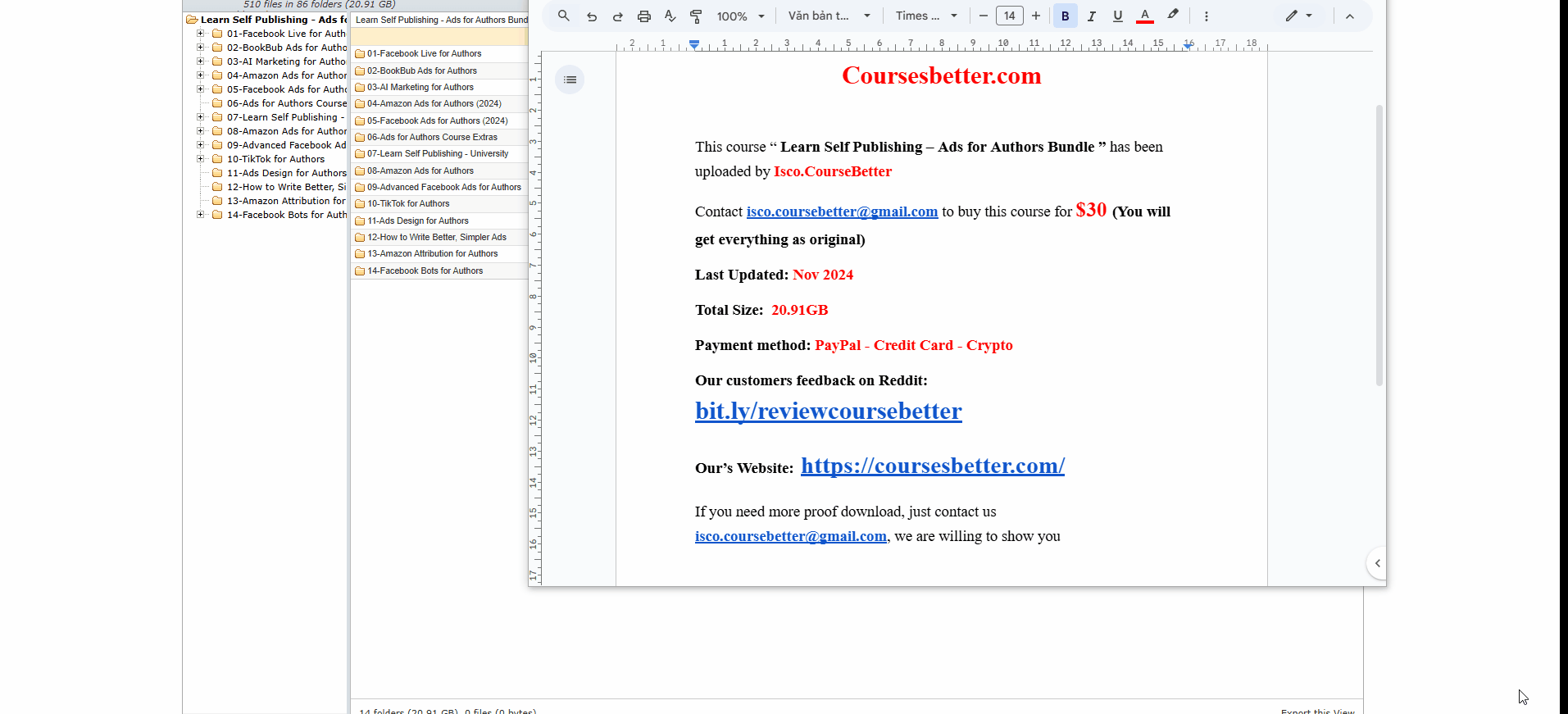Toggle underline formatting
The image size is (1568, 714).
point(1117,16)
